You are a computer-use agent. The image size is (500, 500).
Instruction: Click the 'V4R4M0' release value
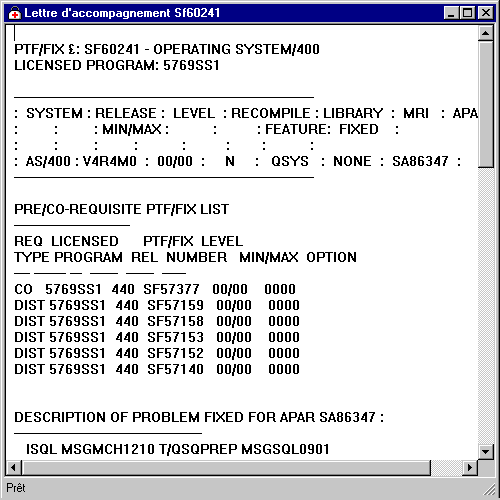point(110,161)
